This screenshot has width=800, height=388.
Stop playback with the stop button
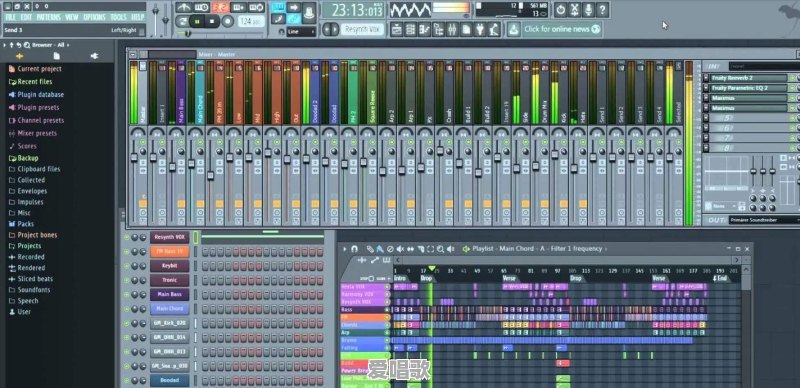click(212, 21)
